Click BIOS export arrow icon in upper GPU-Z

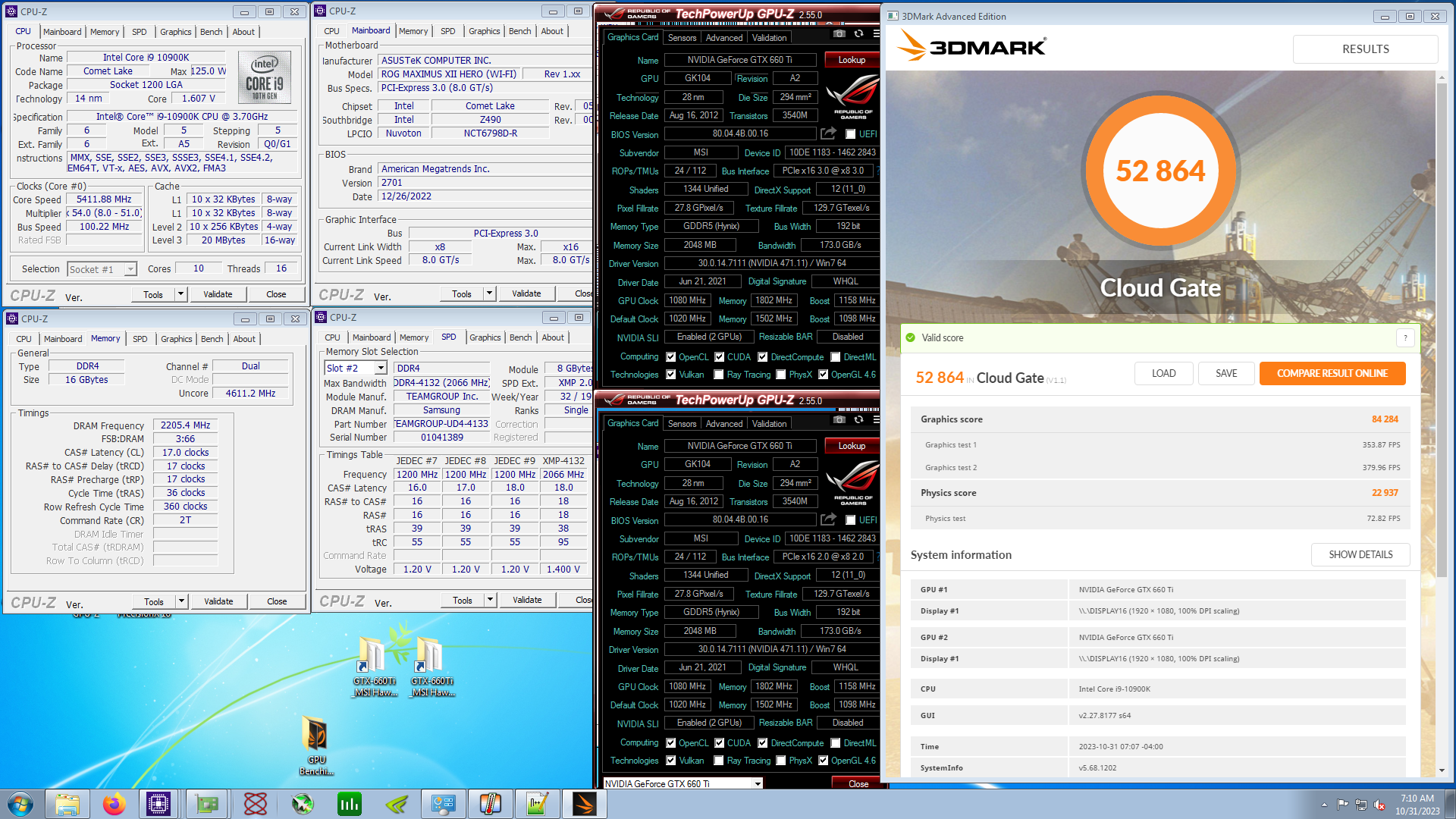pyautogui.click(x=828, y=133)
